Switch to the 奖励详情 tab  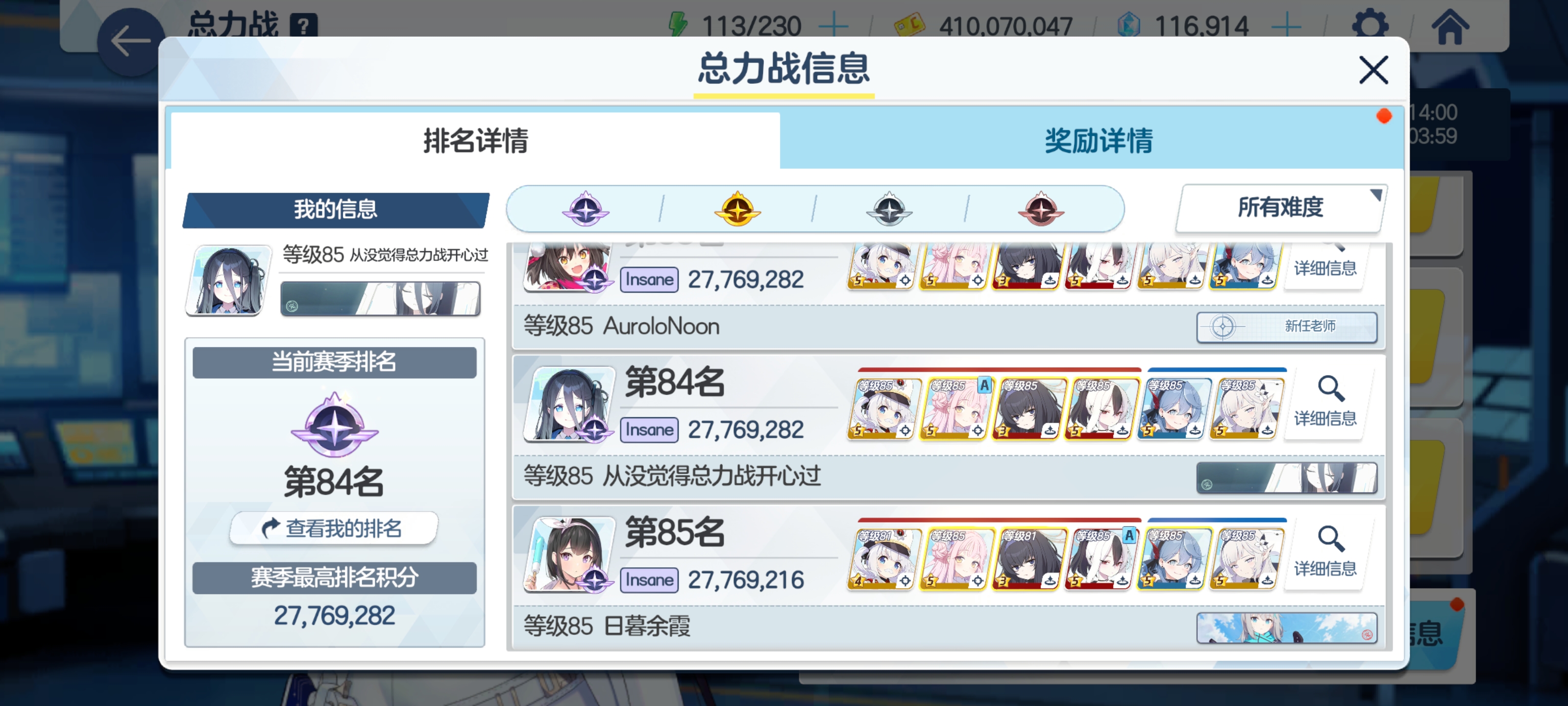(1098, 141)
